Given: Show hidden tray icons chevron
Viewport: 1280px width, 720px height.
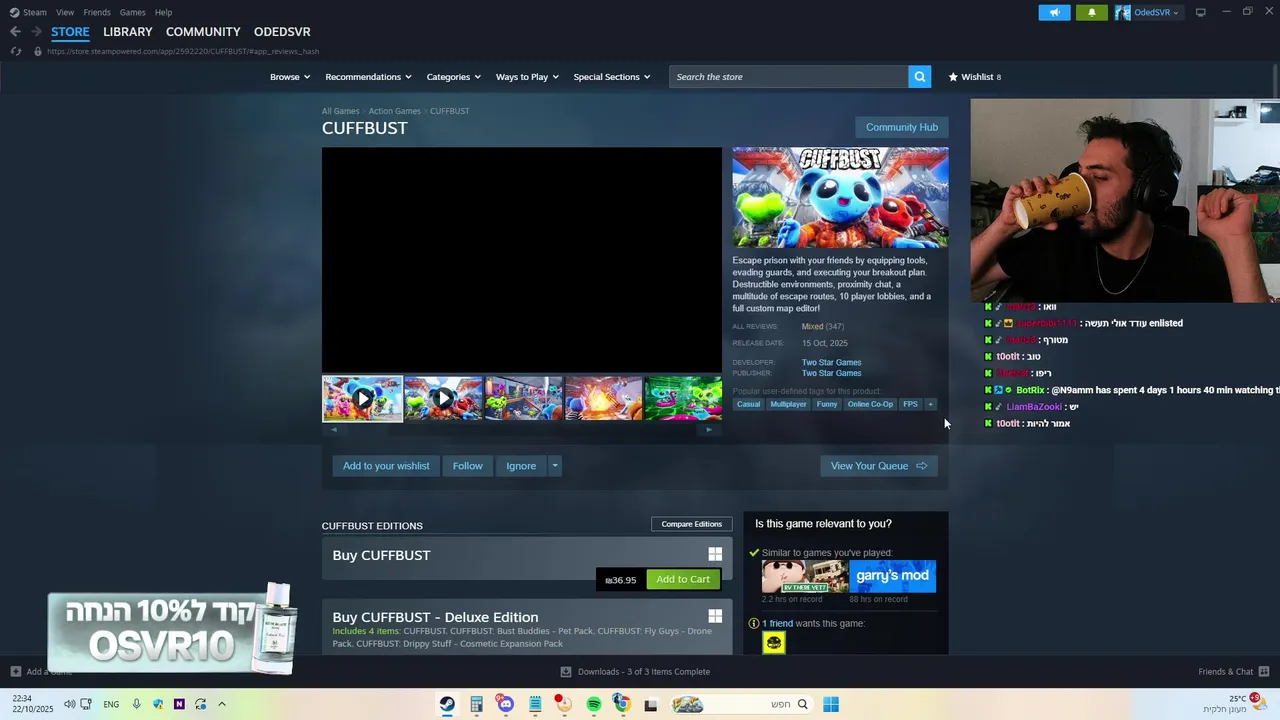Looking at the screenshot, I should (x=222, y=704).
